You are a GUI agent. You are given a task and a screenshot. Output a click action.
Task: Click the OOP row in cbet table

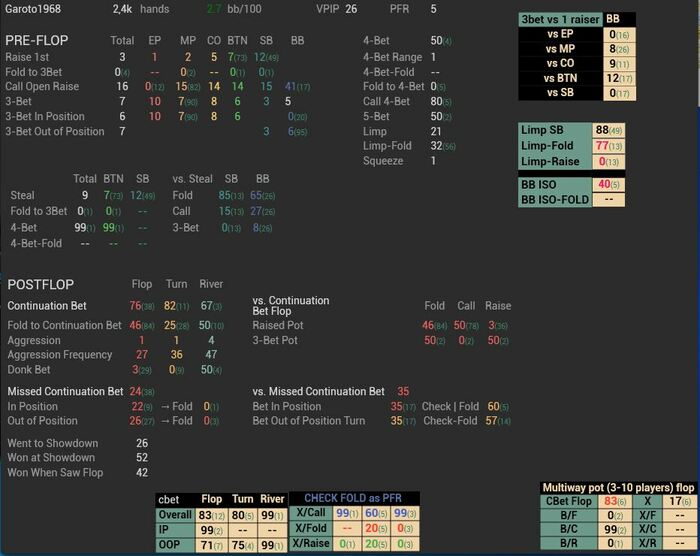[x=221, y=545]
